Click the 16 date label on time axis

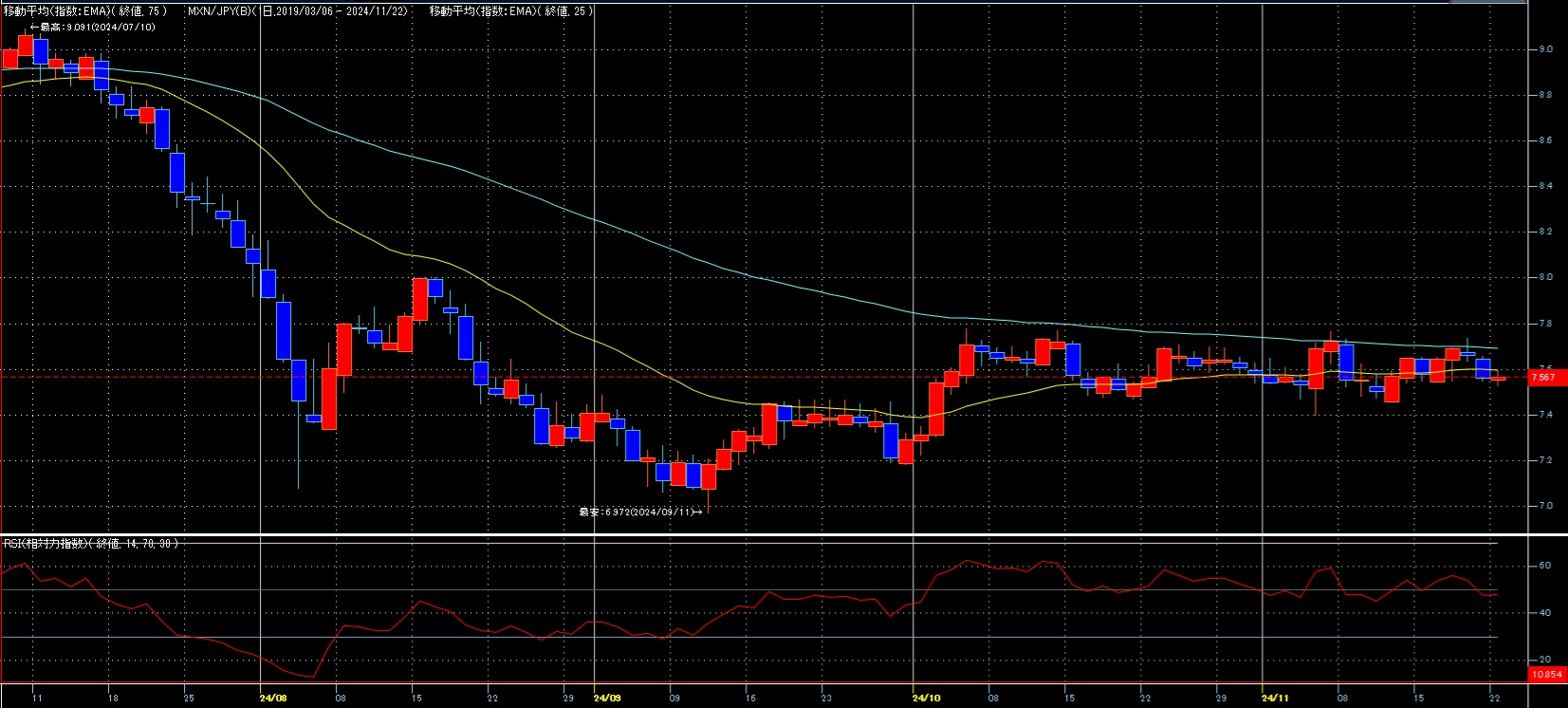click(x=750, y=699)
